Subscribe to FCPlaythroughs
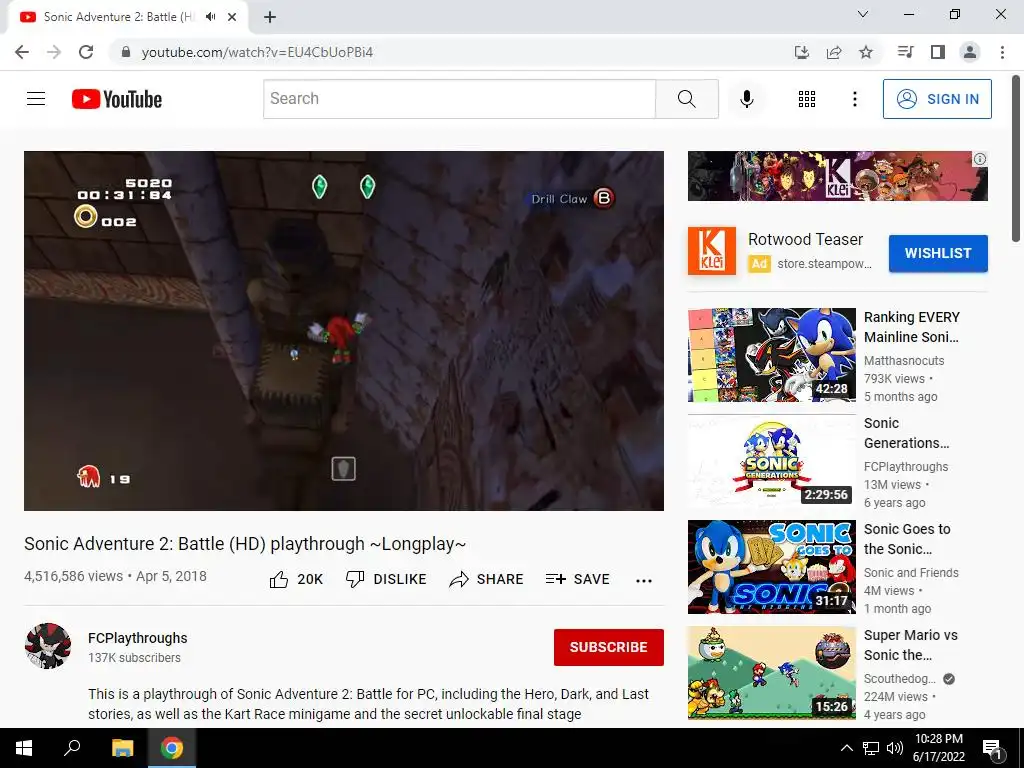The image size is (1024, 768). tap(609, 647)
